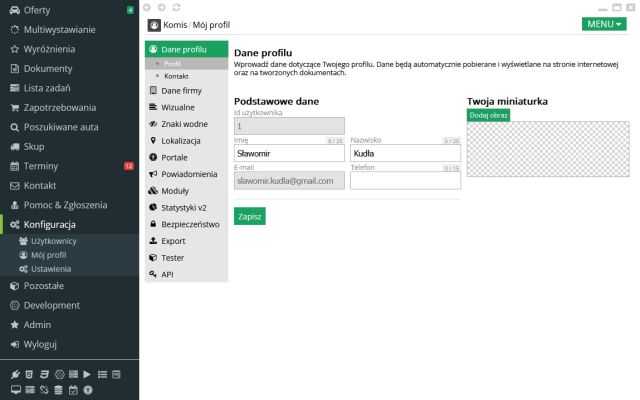The height and width of the screenshot is (400, 640).
Task: Open the Znaki wodne settings tab
Action: coord(184,124)
